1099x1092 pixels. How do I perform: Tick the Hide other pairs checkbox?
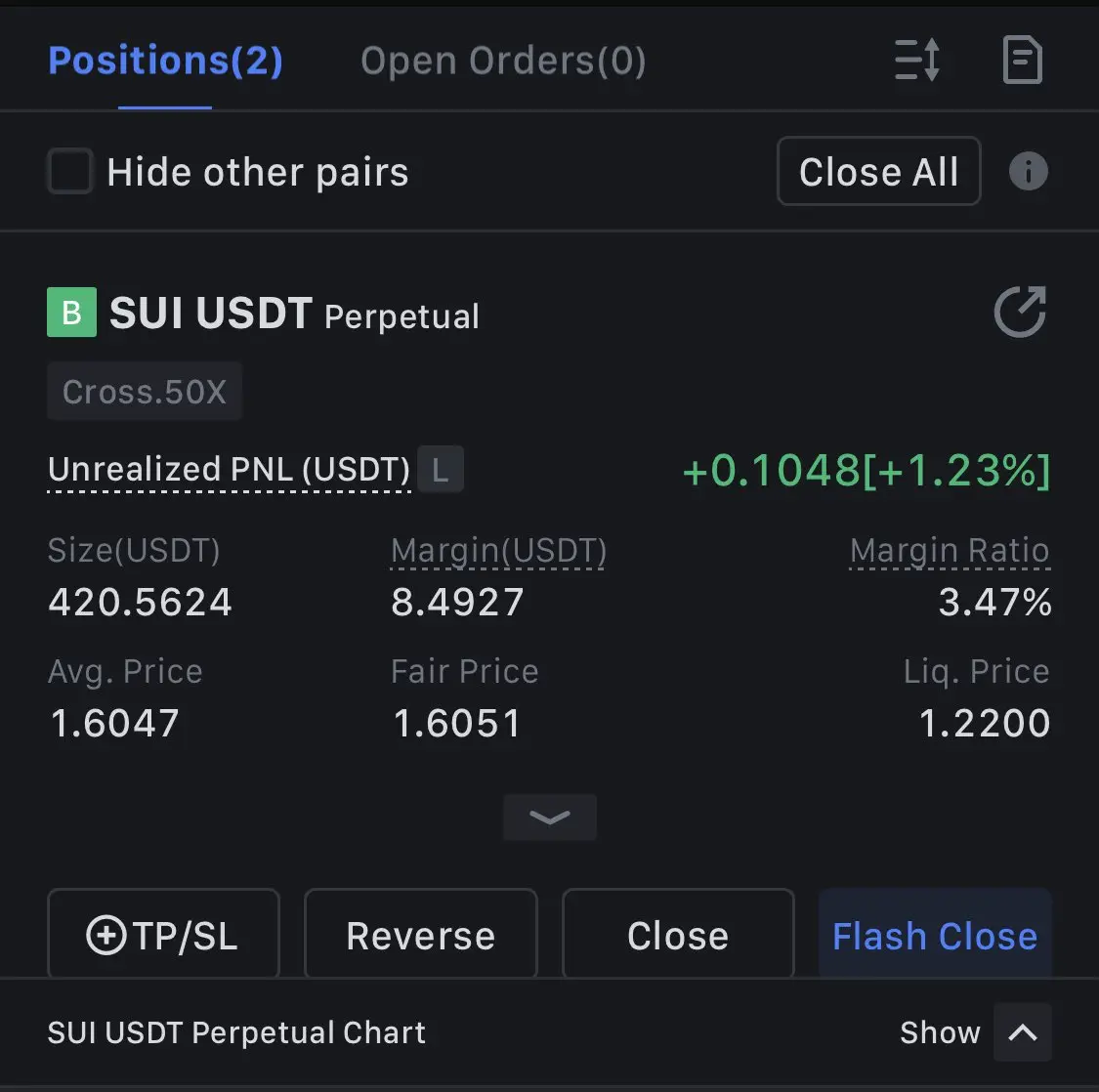tap(69, 171)
